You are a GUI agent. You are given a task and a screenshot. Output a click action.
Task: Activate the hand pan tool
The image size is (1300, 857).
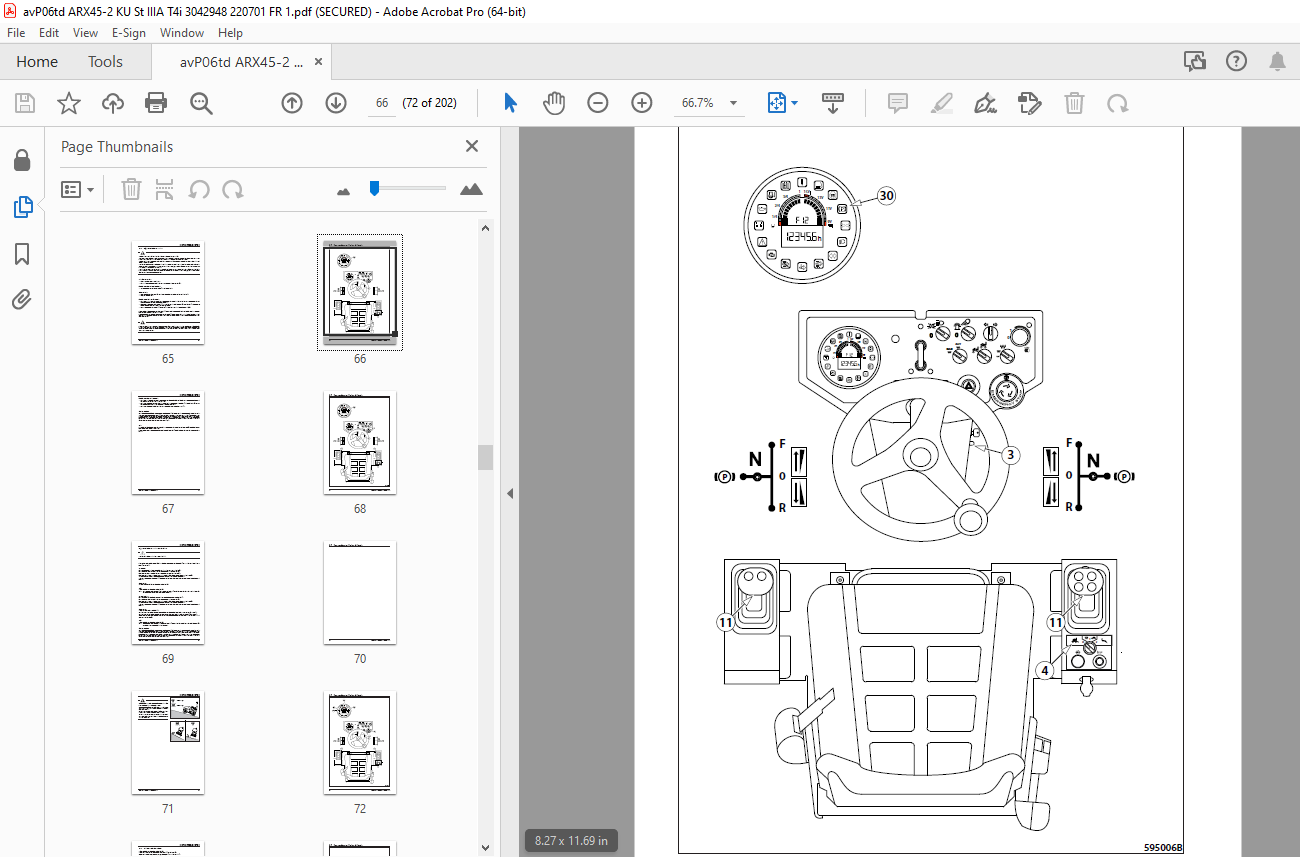(x=554, y=103)
